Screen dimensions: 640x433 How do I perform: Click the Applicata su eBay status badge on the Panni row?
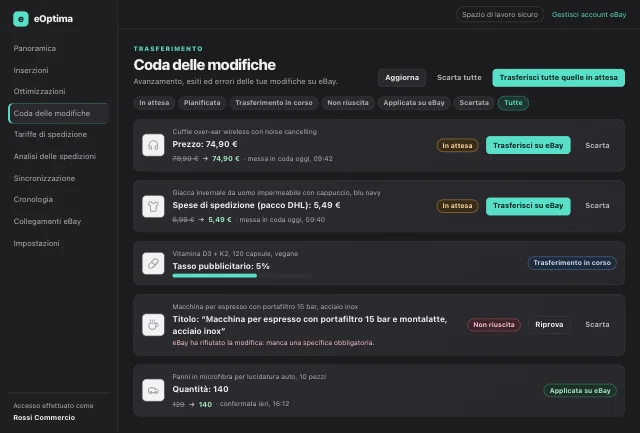(580, 391)
